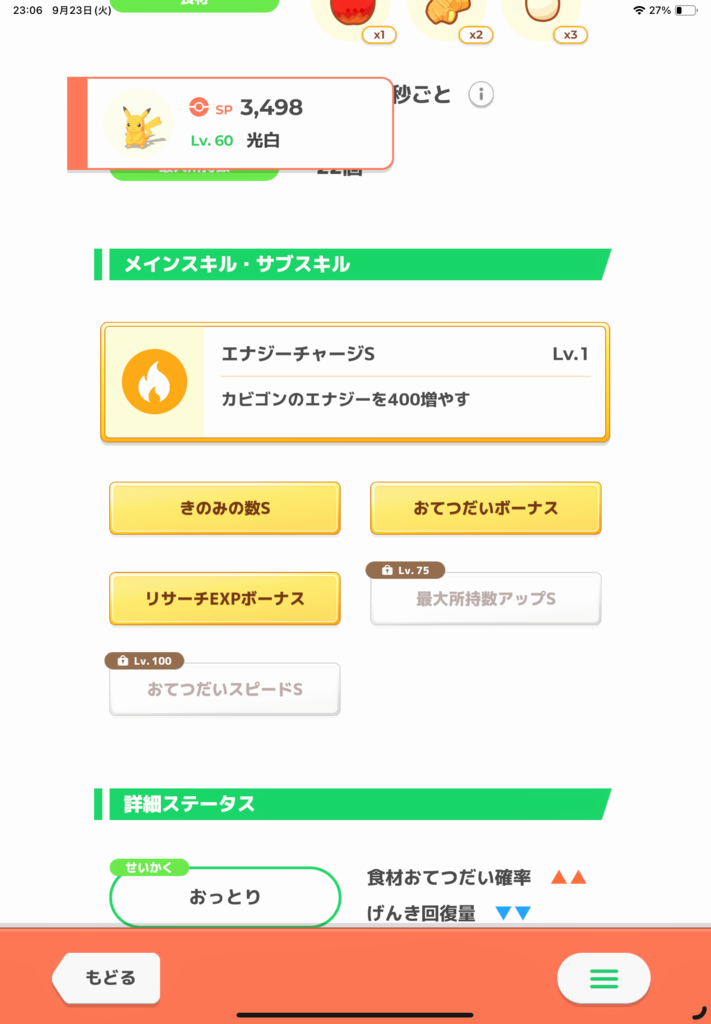
Task: Tap the Lv. 100 lock badge
Action: coord(144,661)
